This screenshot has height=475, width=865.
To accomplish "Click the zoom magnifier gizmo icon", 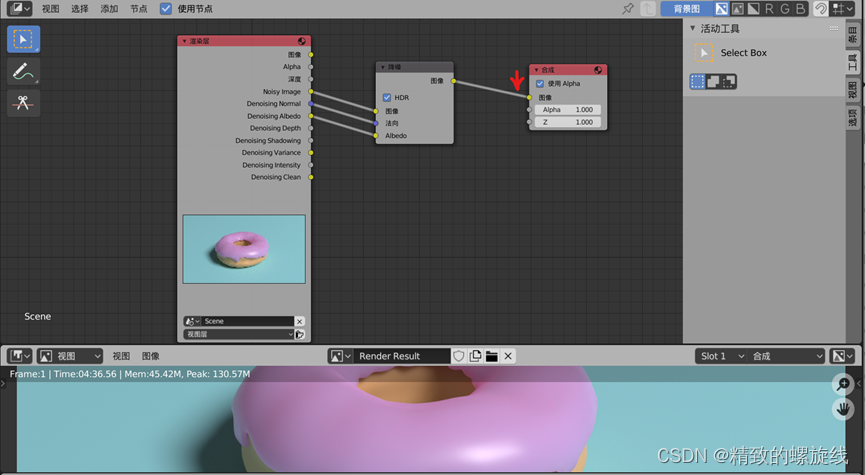I will (843, 383).
